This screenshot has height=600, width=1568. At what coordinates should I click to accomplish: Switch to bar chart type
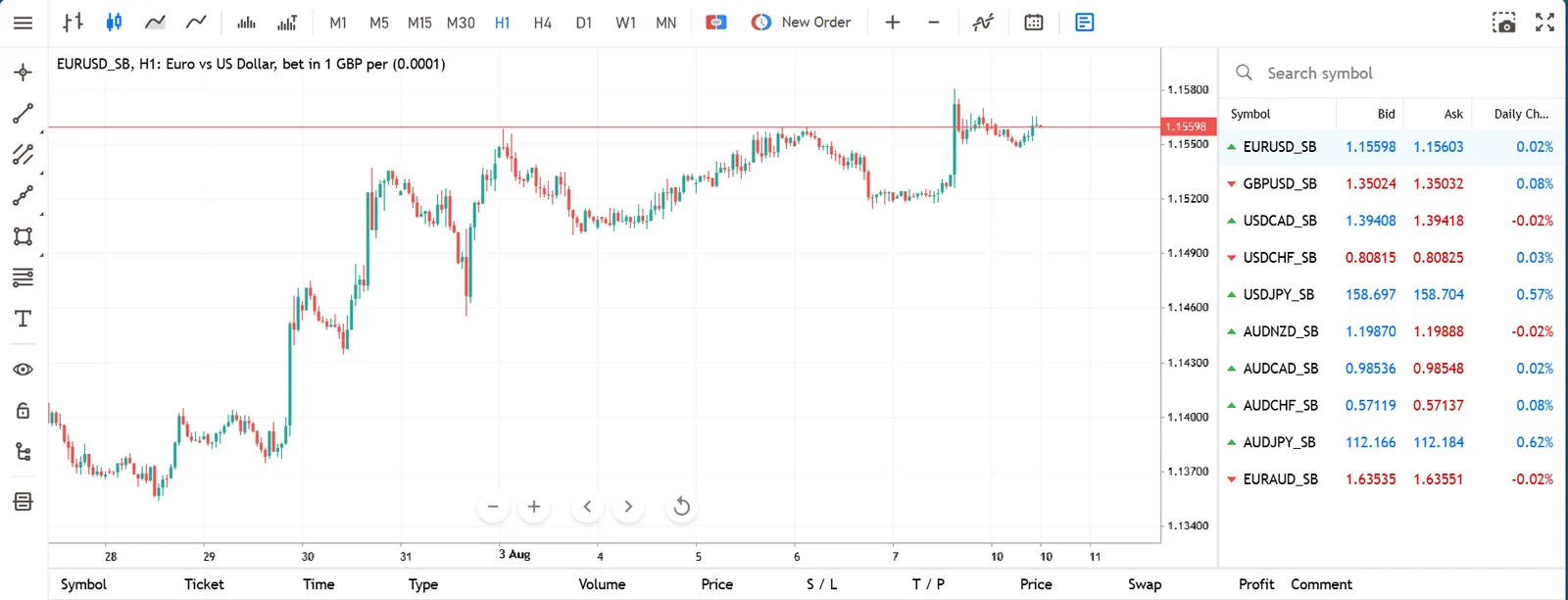(x=73, y=23)
